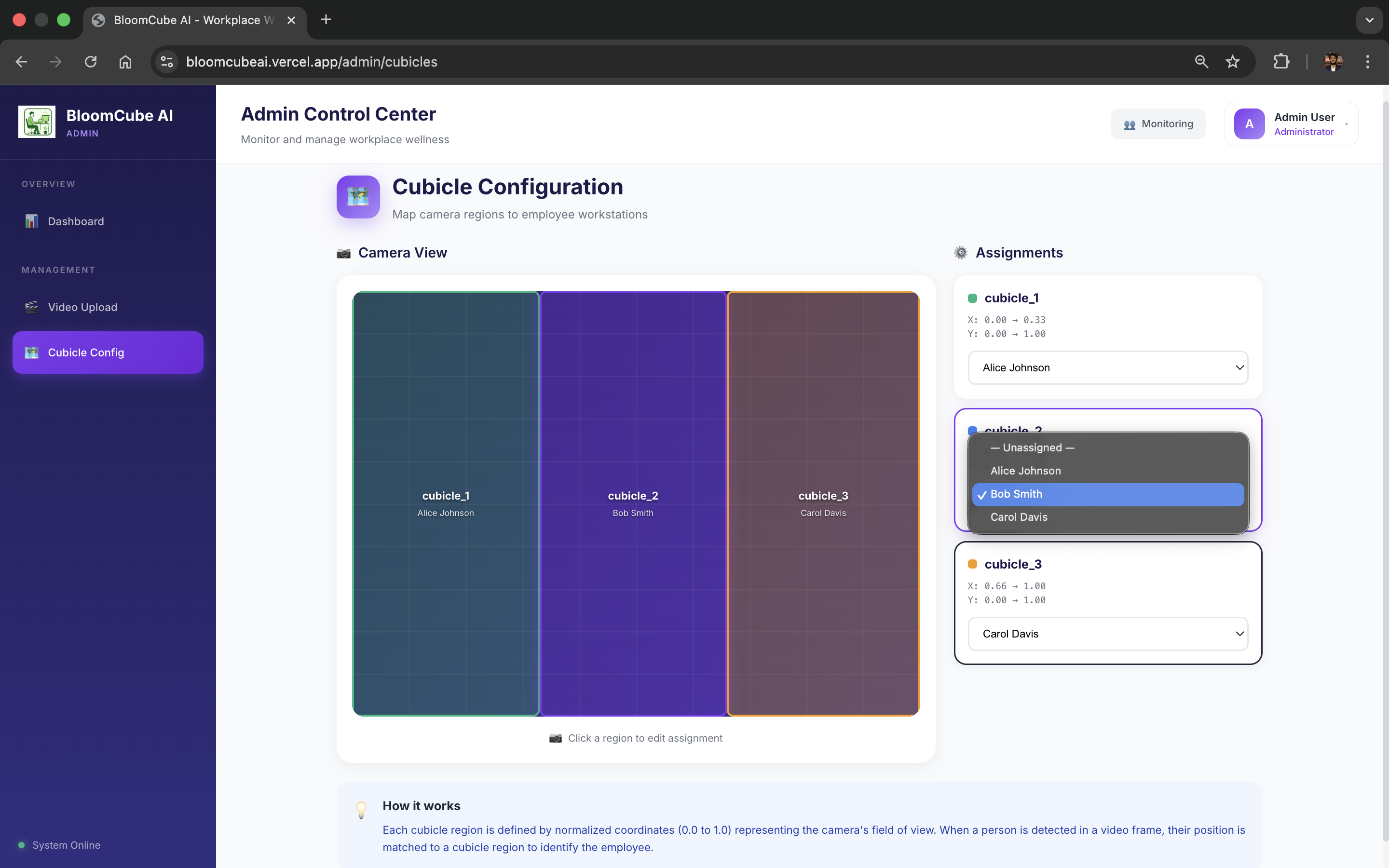Screen dimensions: 1389x868
Task: Open the Admin User account menu
Action: pyautogui.click(x=1291, y=124)
